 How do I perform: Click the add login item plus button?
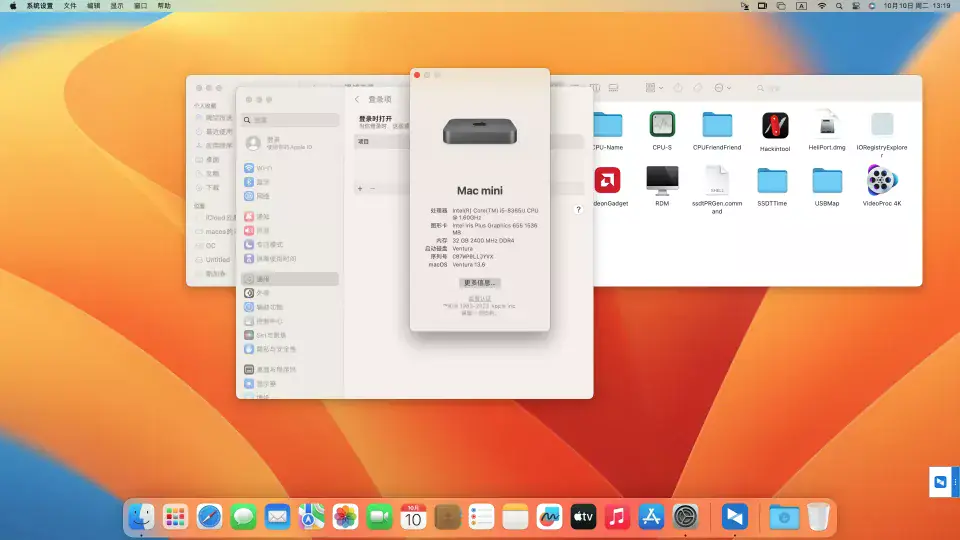click(360, 189)
